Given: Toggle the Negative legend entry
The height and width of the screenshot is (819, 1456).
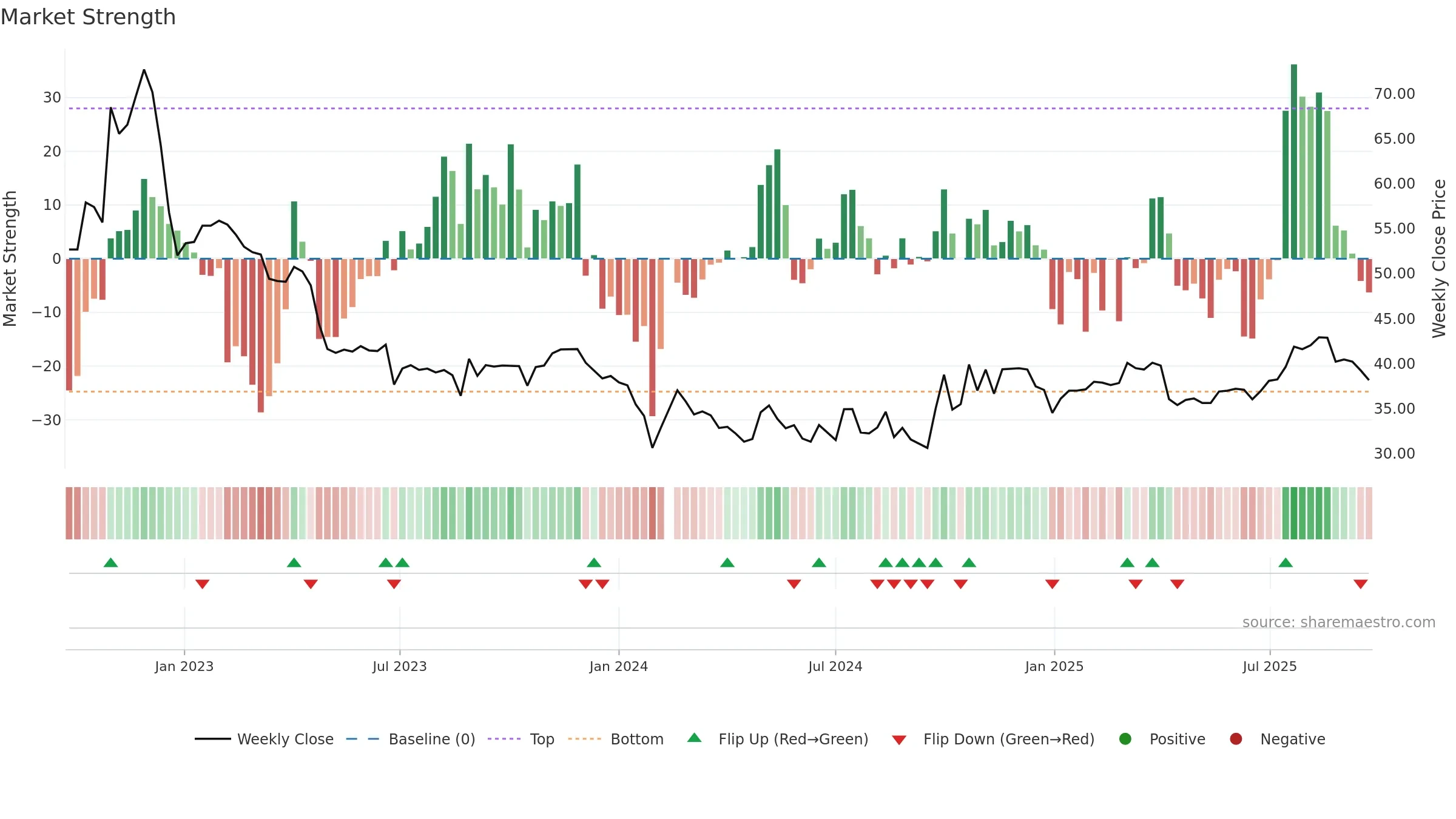Looking at the screenshot, I should tap(1277, 739).
